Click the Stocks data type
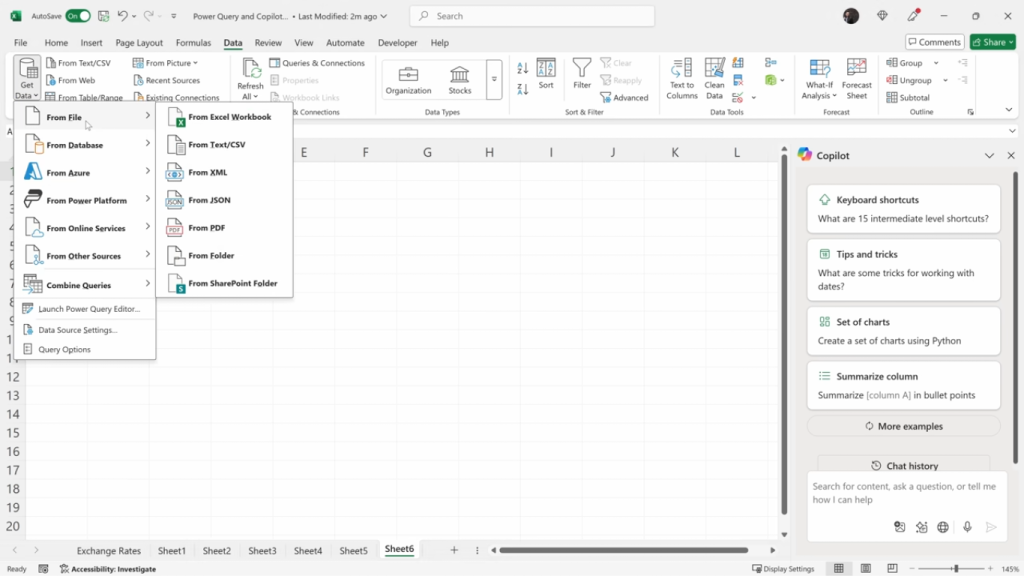Screen dimensions: 1024x576 pos(459,79)
